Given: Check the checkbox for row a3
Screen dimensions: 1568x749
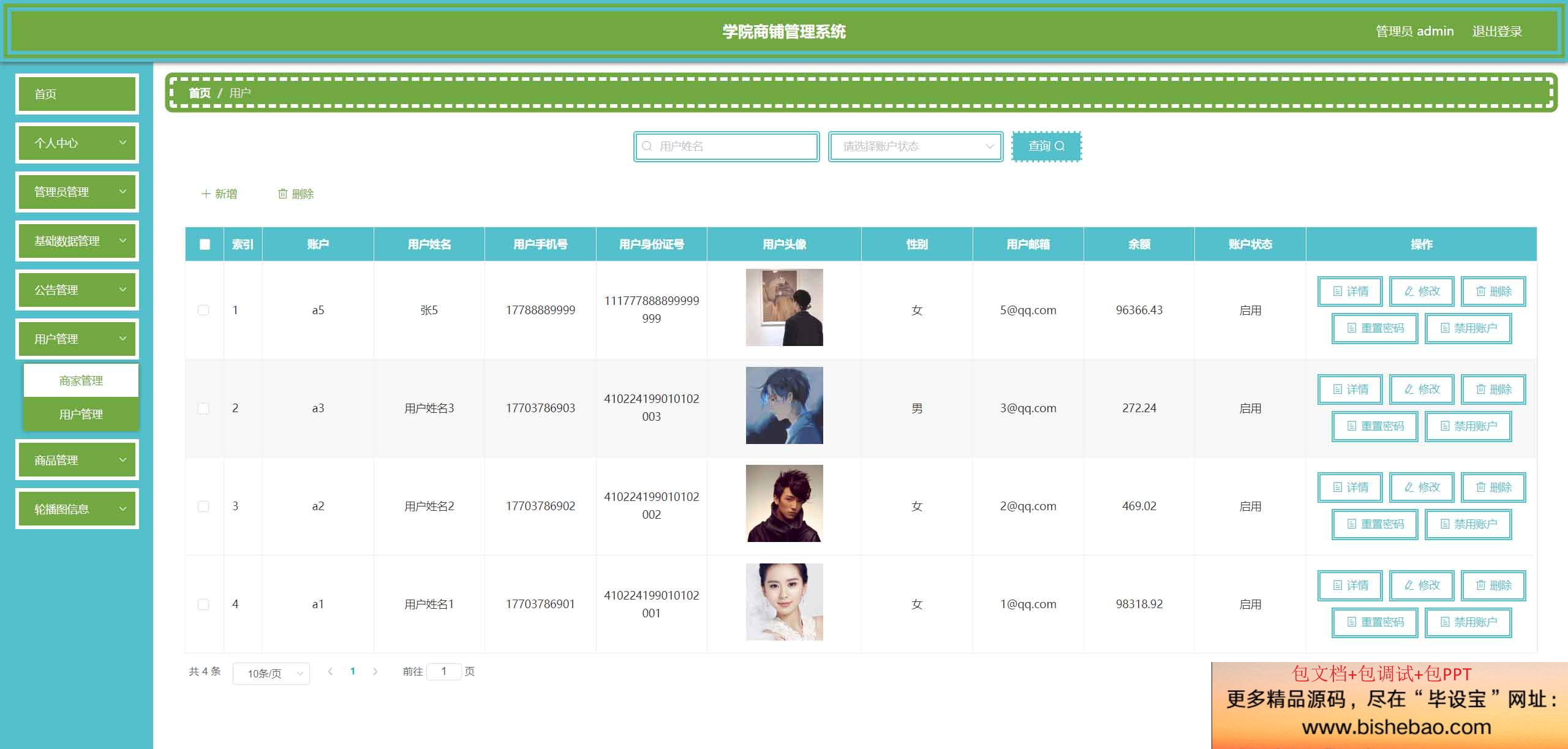Looking at the screenshot, I should point(203,408).
